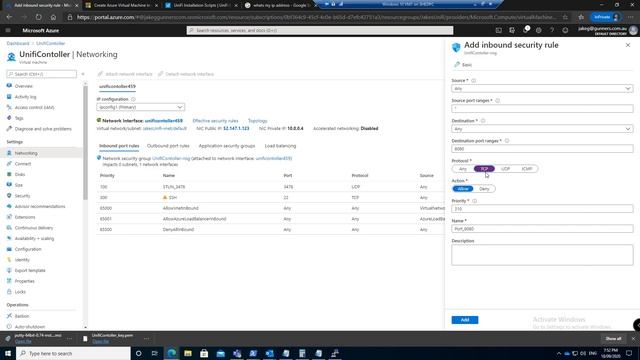
Task: Click the Add button
Action: point(465,320)
